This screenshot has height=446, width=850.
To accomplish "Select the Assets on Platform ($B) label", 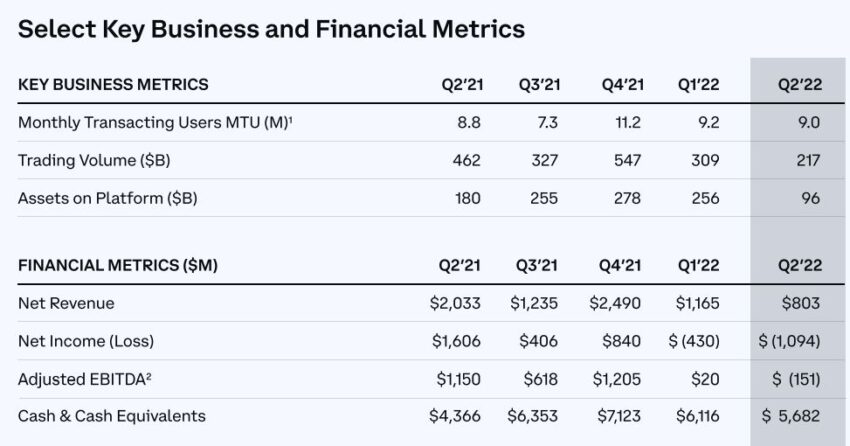I will [107, 198].
